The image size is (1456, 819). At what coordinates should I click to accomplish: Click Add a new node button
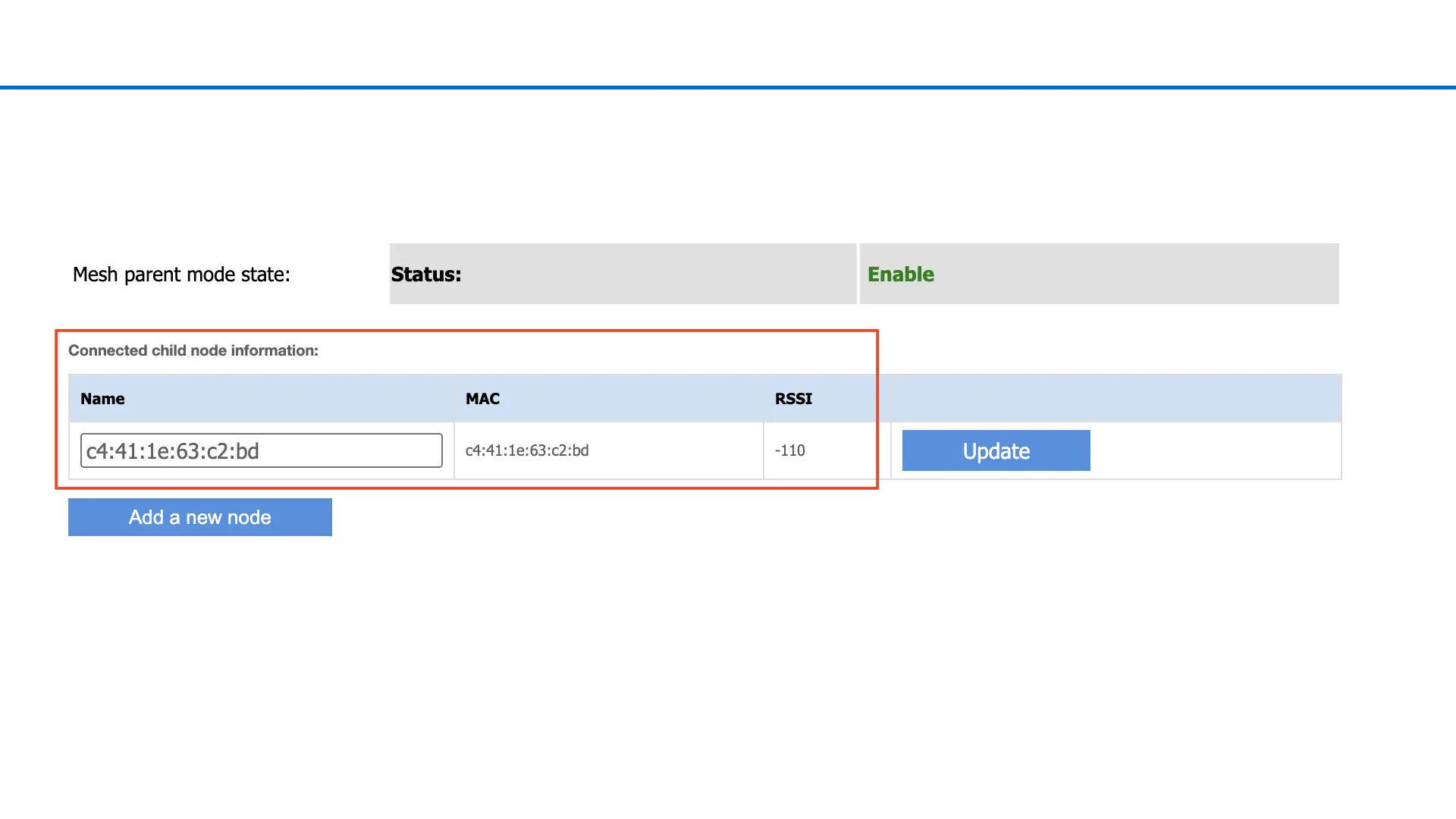coord(199,517)
